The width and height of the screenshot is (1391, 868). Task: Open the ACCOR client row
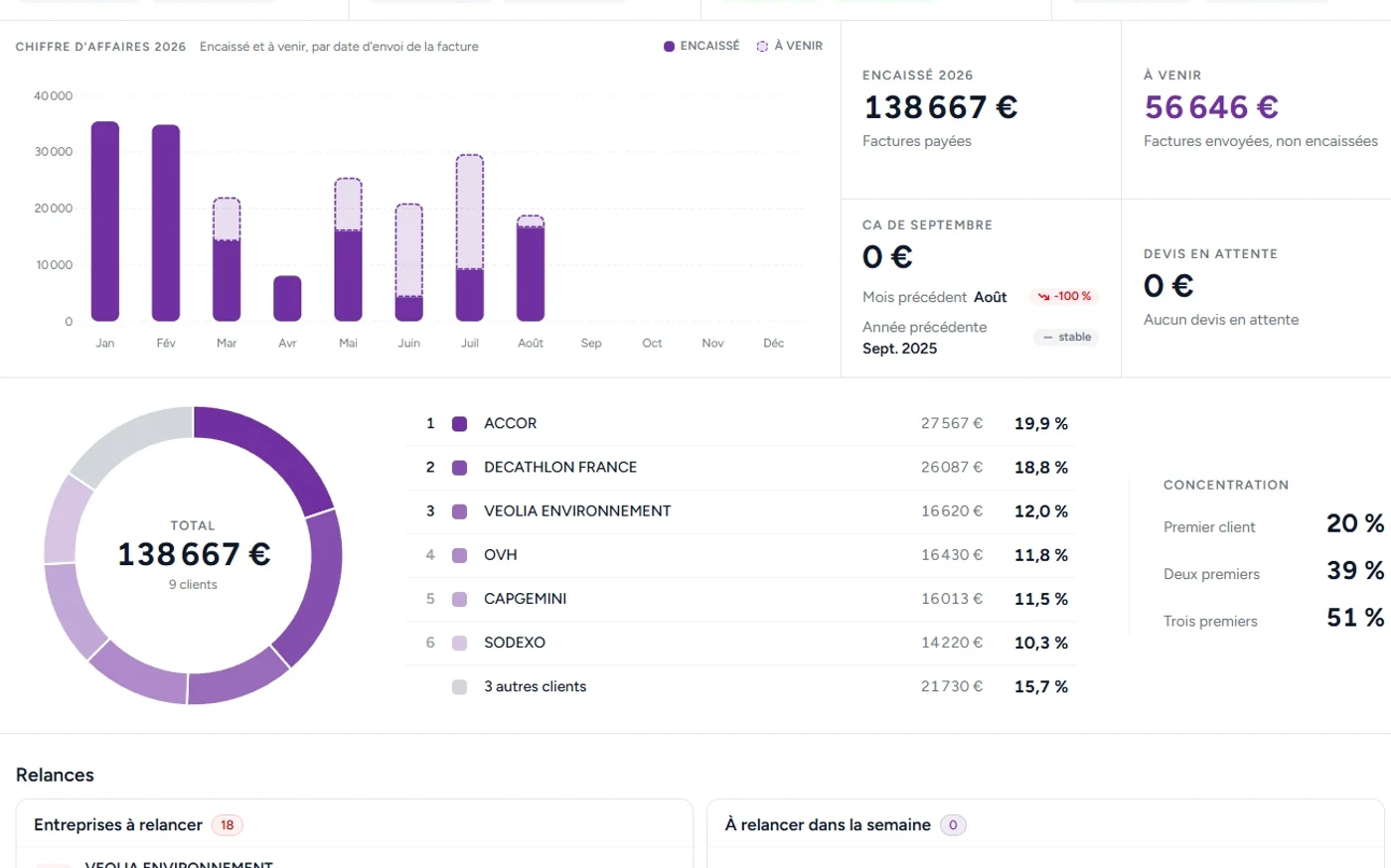741,424
